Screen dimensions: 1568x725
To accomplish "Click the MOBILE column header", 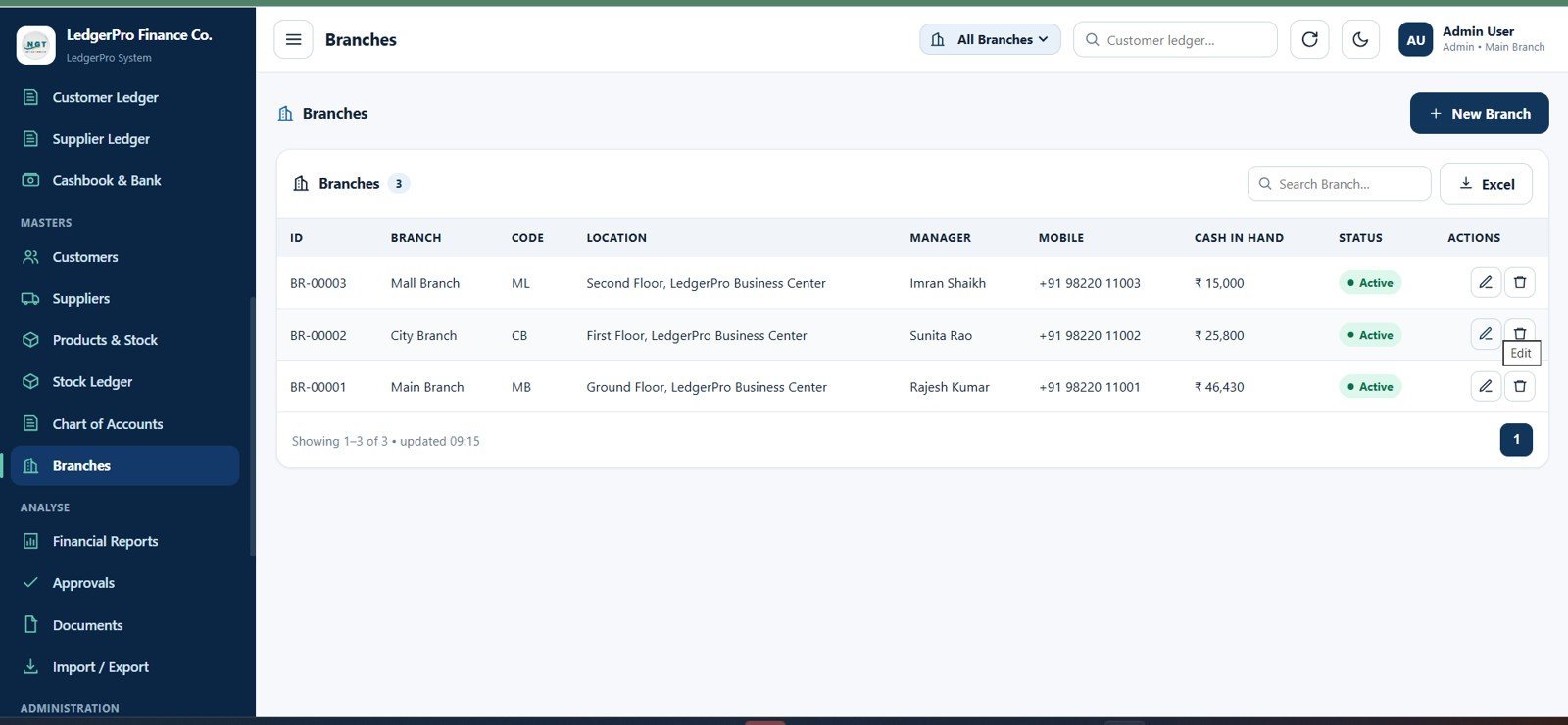I will [1061, 238].
